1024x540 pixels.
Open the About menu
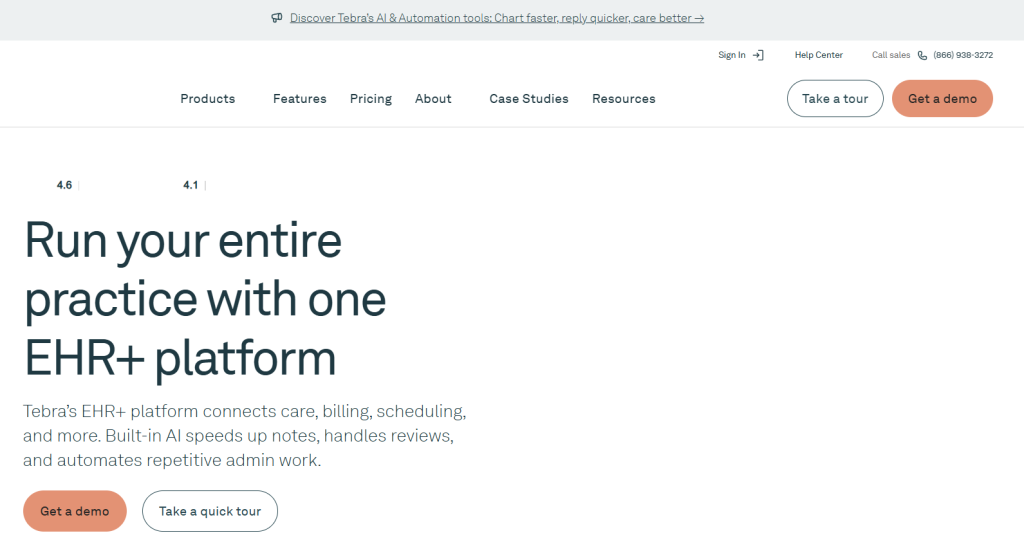pos(433,99)
